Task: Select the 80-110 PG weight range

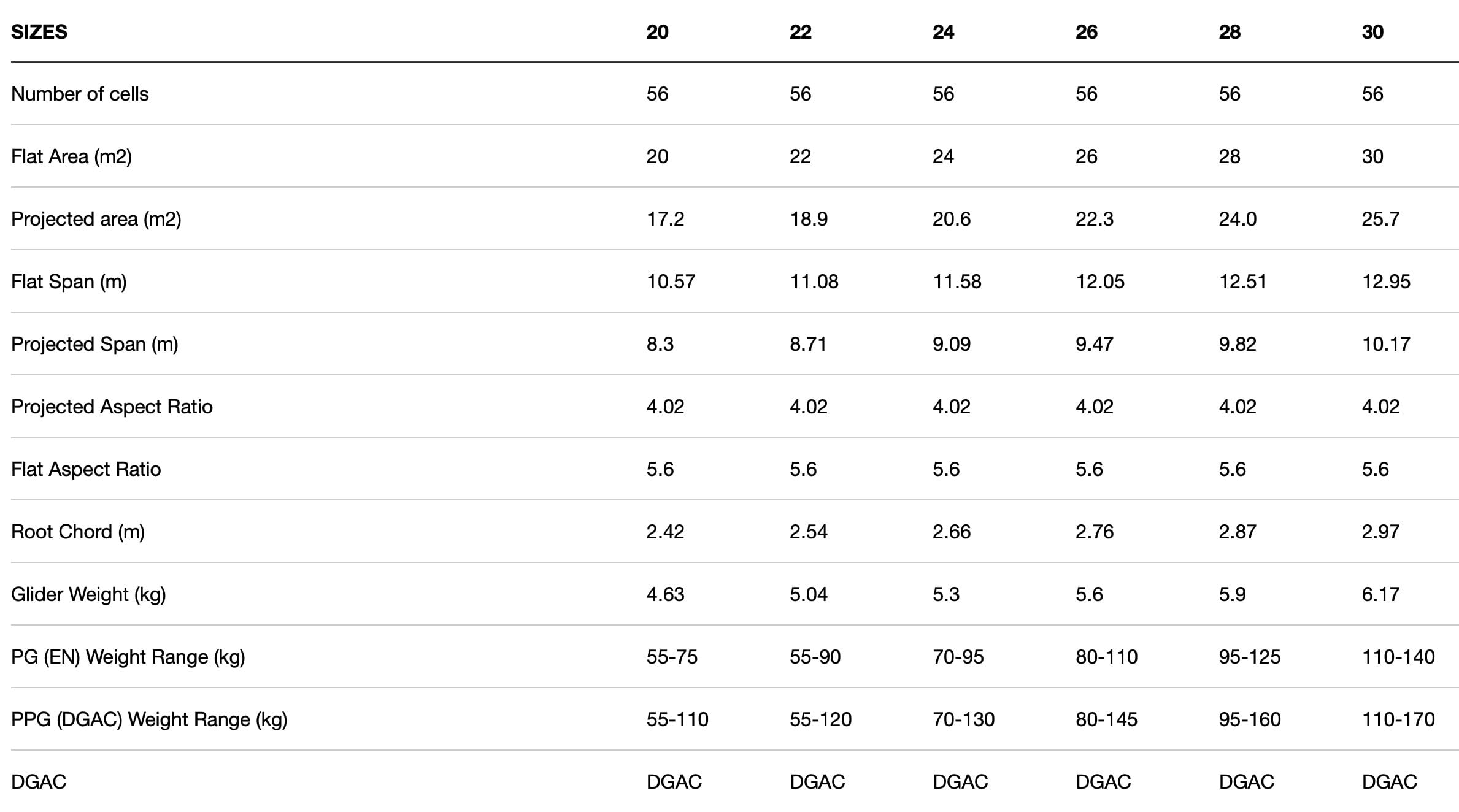Action: [x=1106, y=657]
